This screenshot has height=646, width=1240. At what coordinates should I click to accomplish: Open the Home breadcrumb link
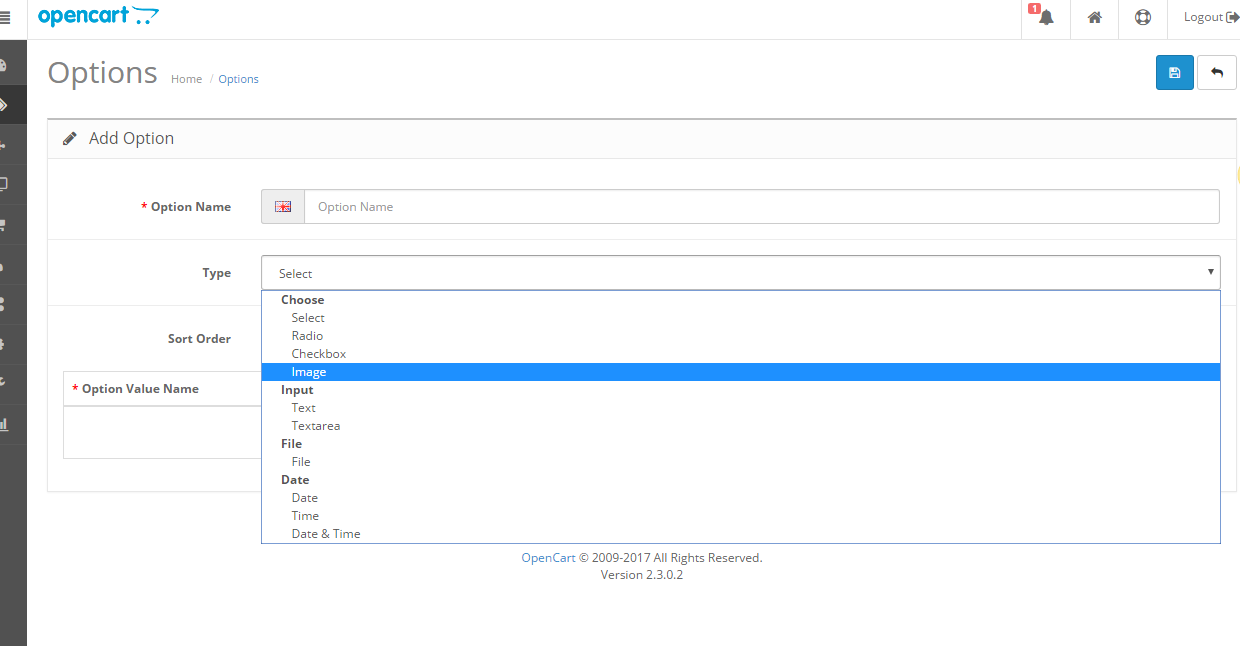(186, 79)
